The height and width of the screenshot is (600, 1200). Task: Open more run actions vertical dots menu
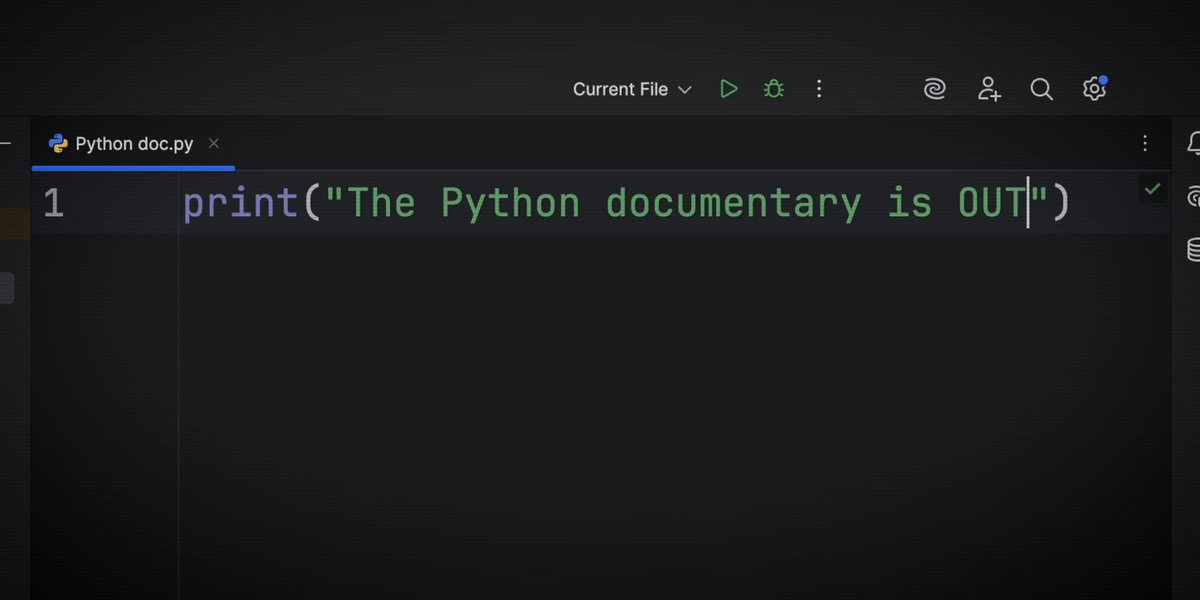point(819,89)
